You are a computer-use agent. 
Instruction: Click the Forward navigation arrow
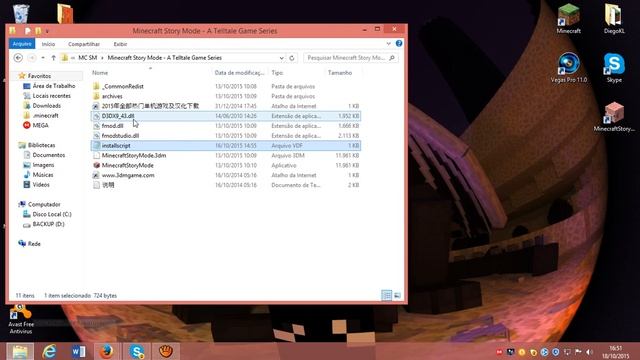coord(32,58)
